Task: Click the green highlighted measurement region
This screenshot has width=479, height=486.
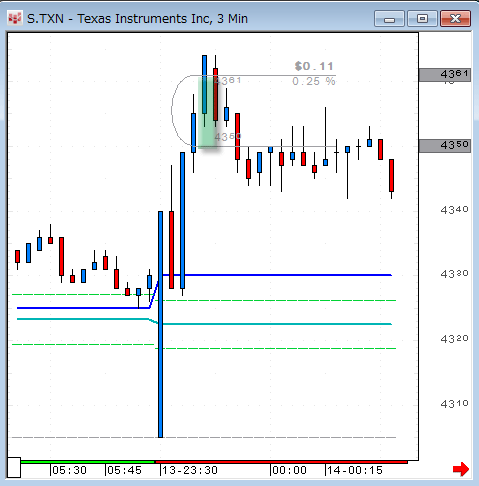Action: pos(208,112)
